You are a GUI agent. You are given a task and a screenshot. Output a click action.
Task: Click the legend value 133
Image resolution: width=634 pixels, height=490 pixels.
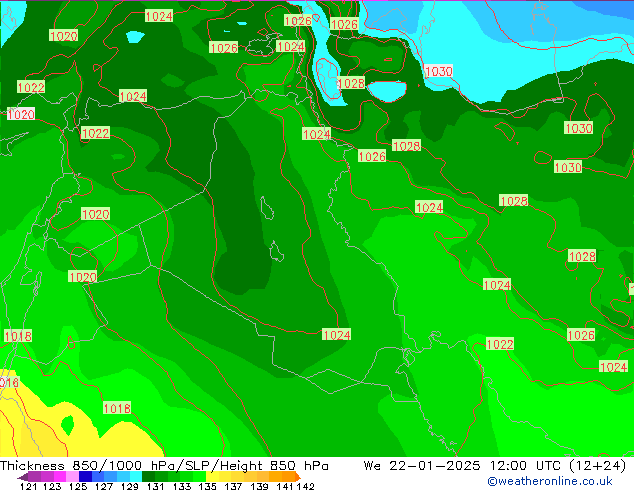[x=182, y=486]
